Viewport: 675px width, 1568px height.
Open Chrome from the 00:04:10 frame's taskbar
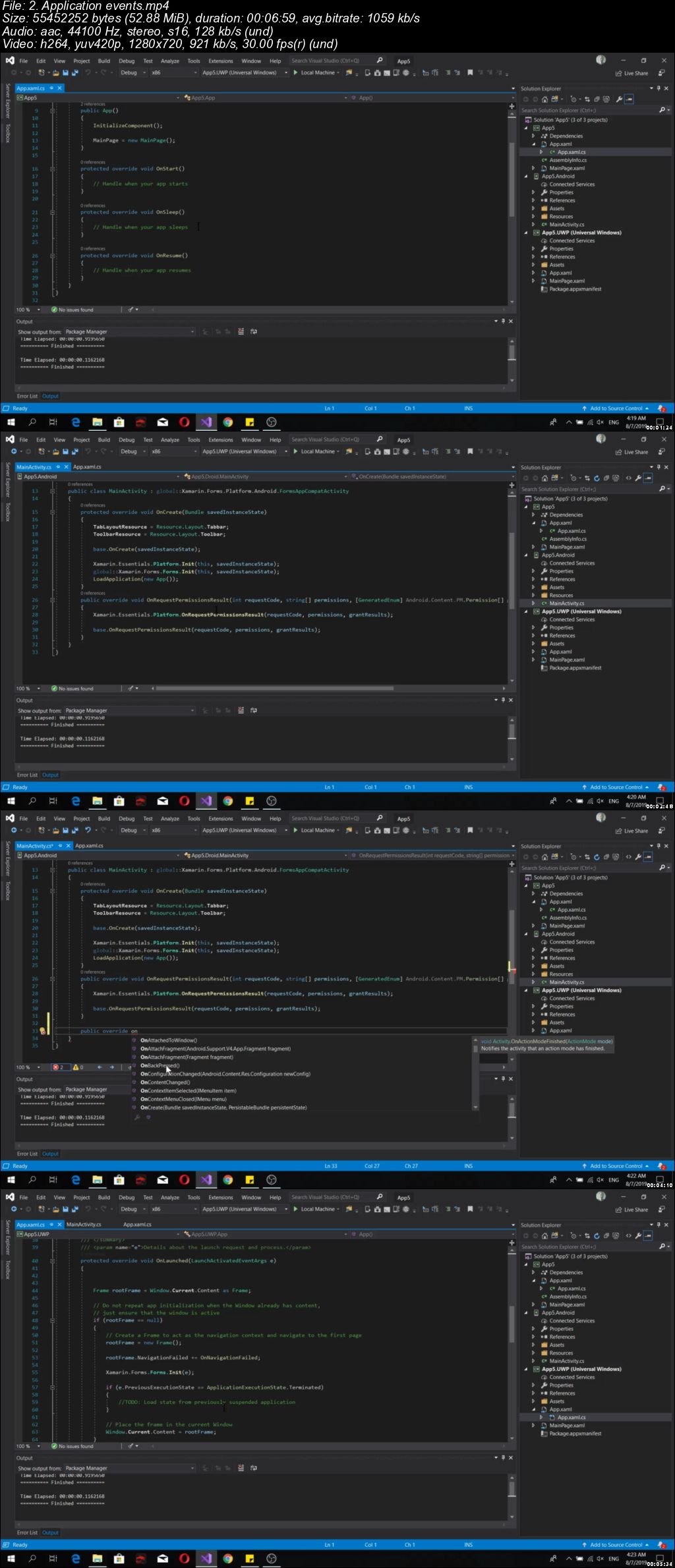[x=228, y=1180]
